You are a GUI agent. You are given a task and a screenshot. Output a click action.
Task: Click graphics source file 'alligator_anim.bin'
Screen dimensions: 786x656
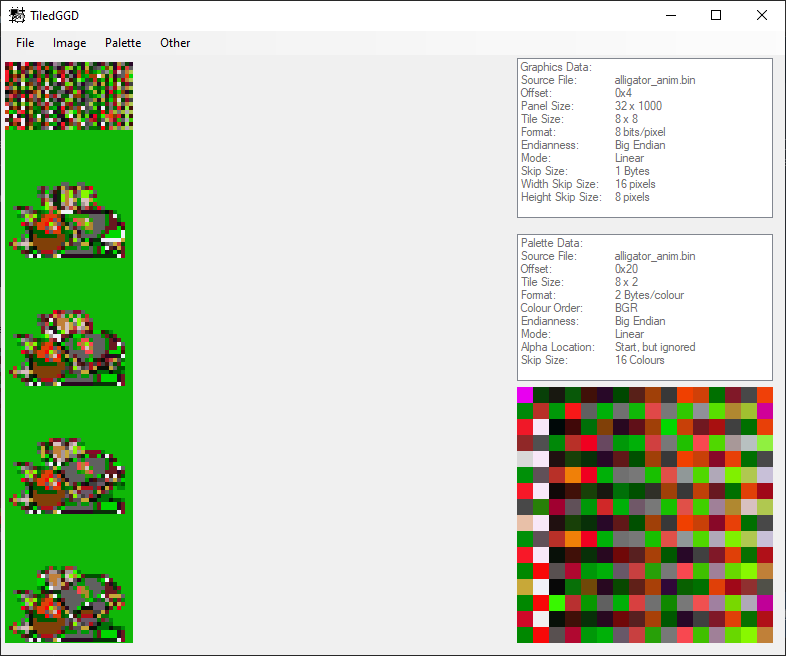point(655,80)
